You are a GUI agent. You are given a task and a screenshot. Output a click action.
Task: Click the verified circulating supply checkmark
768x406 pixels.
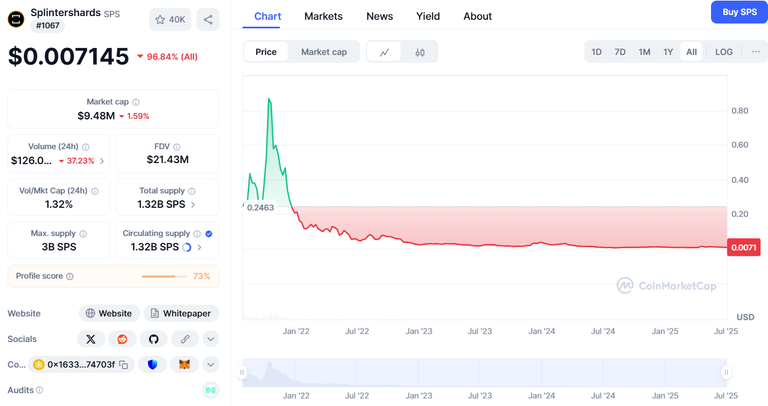point(209,234)
